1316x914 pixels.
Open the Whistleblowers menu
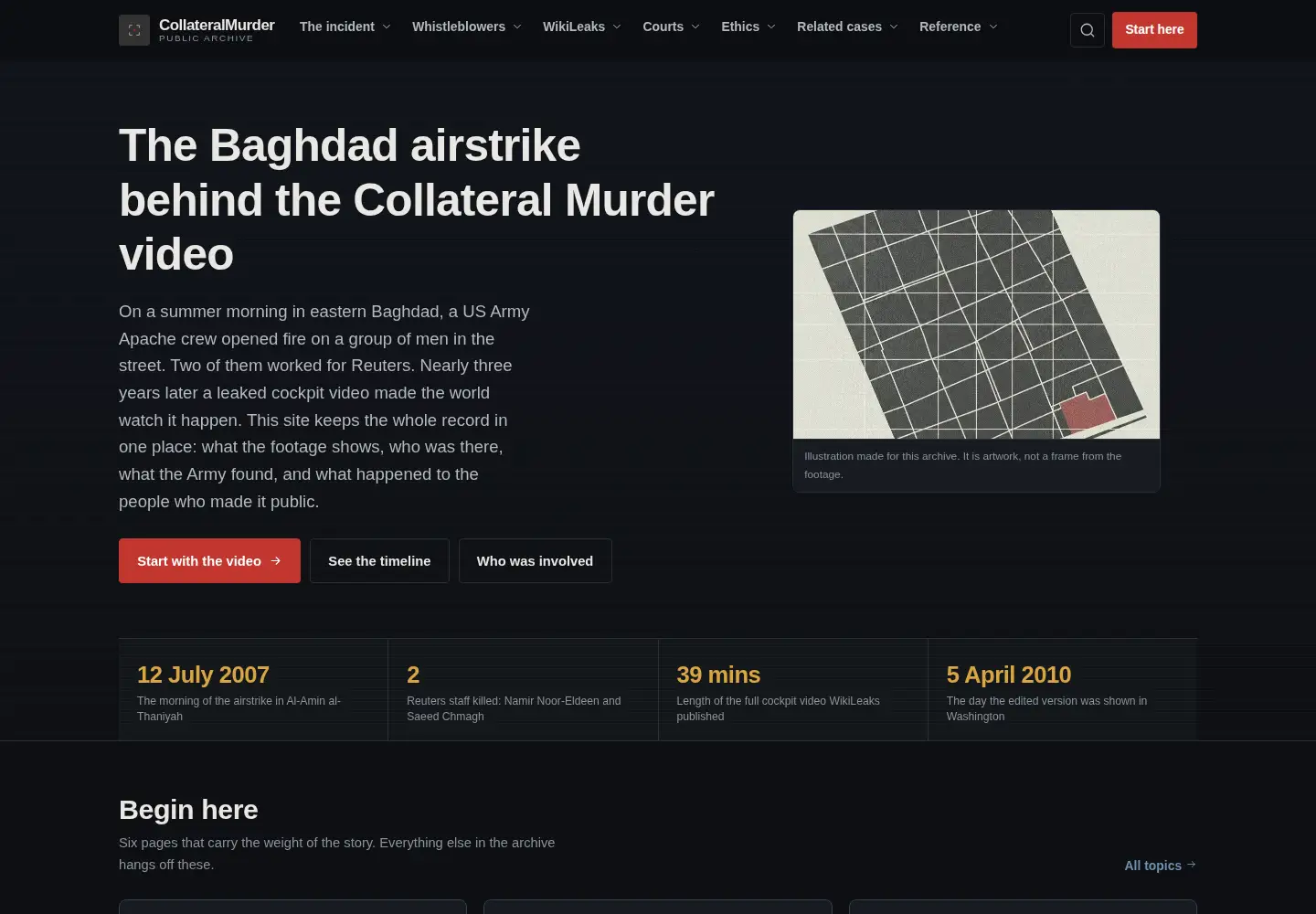[467, 27]
